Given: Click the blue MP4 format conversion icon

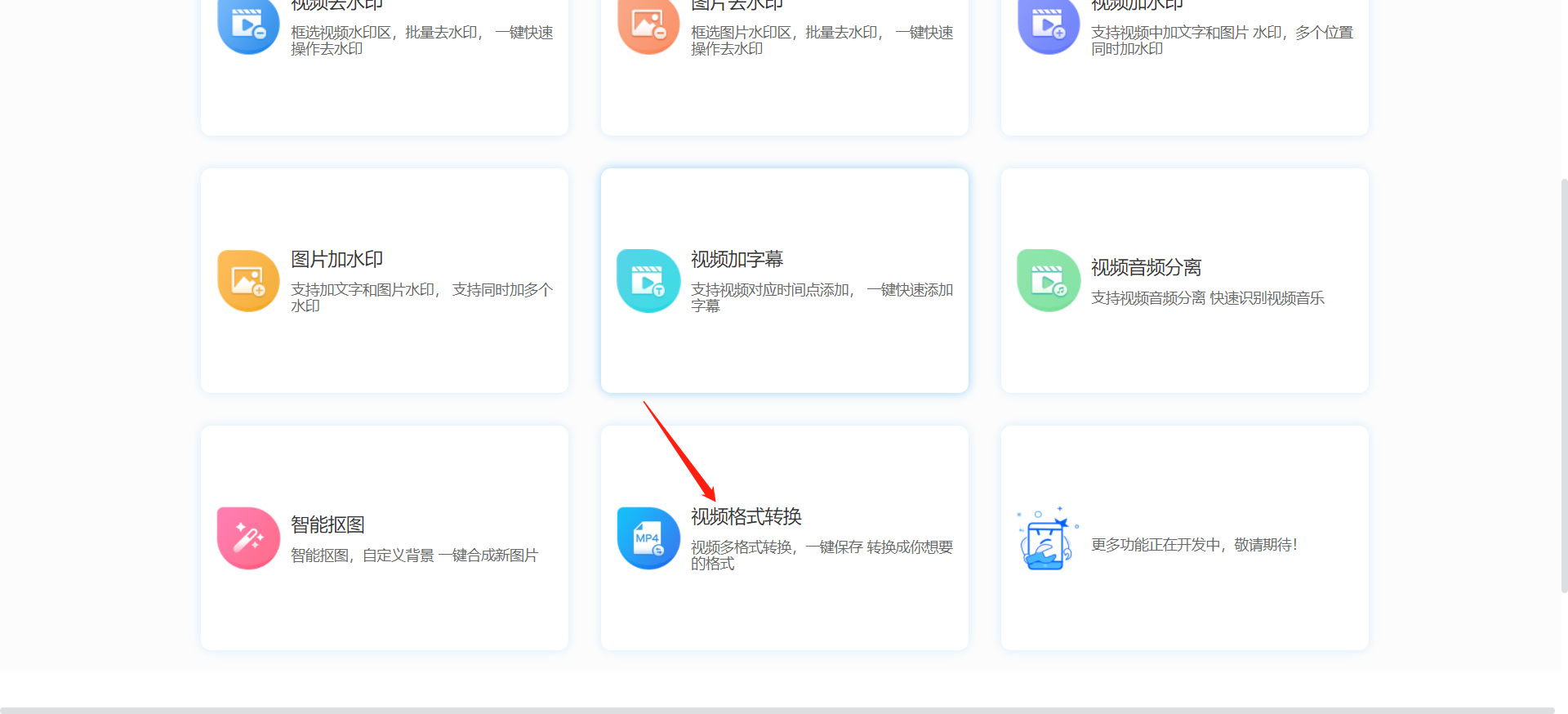Looking at the screenshot, I should 648,538.
